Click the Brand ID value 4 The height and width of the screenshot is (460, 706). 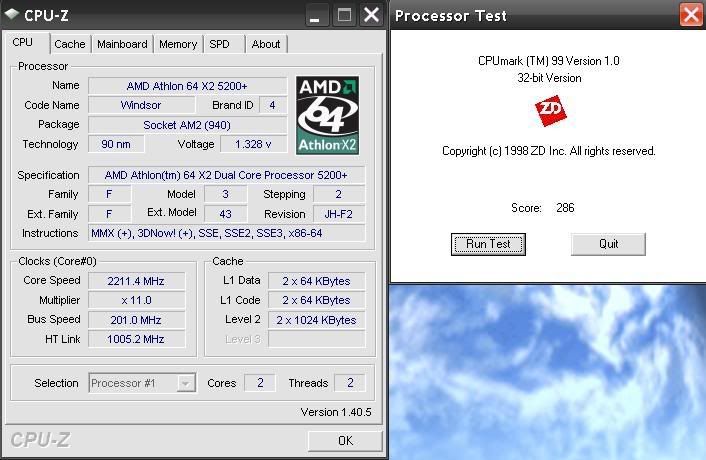point(272,105)
